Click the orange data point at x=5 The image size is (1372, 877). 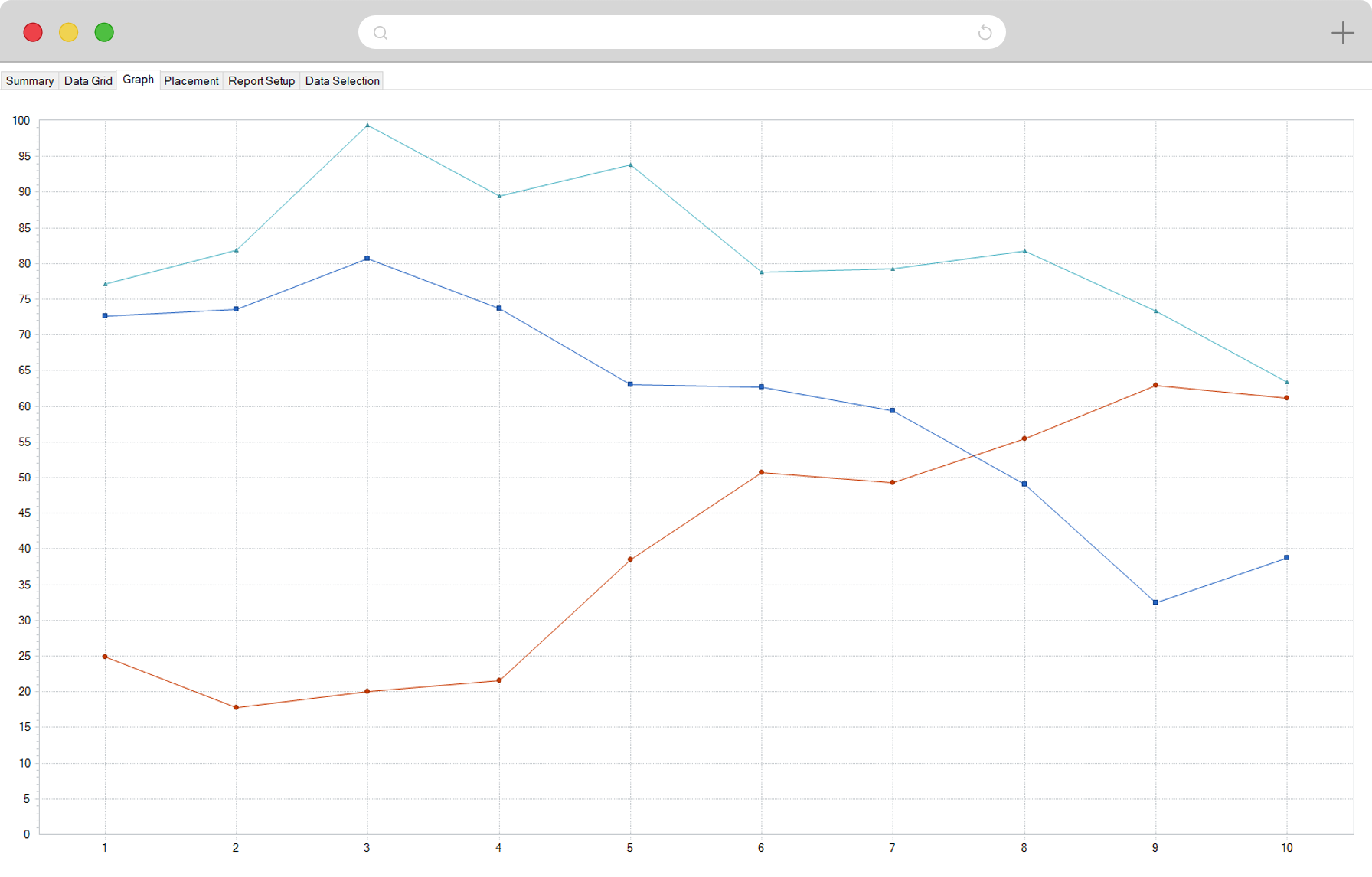pos(630,559)
